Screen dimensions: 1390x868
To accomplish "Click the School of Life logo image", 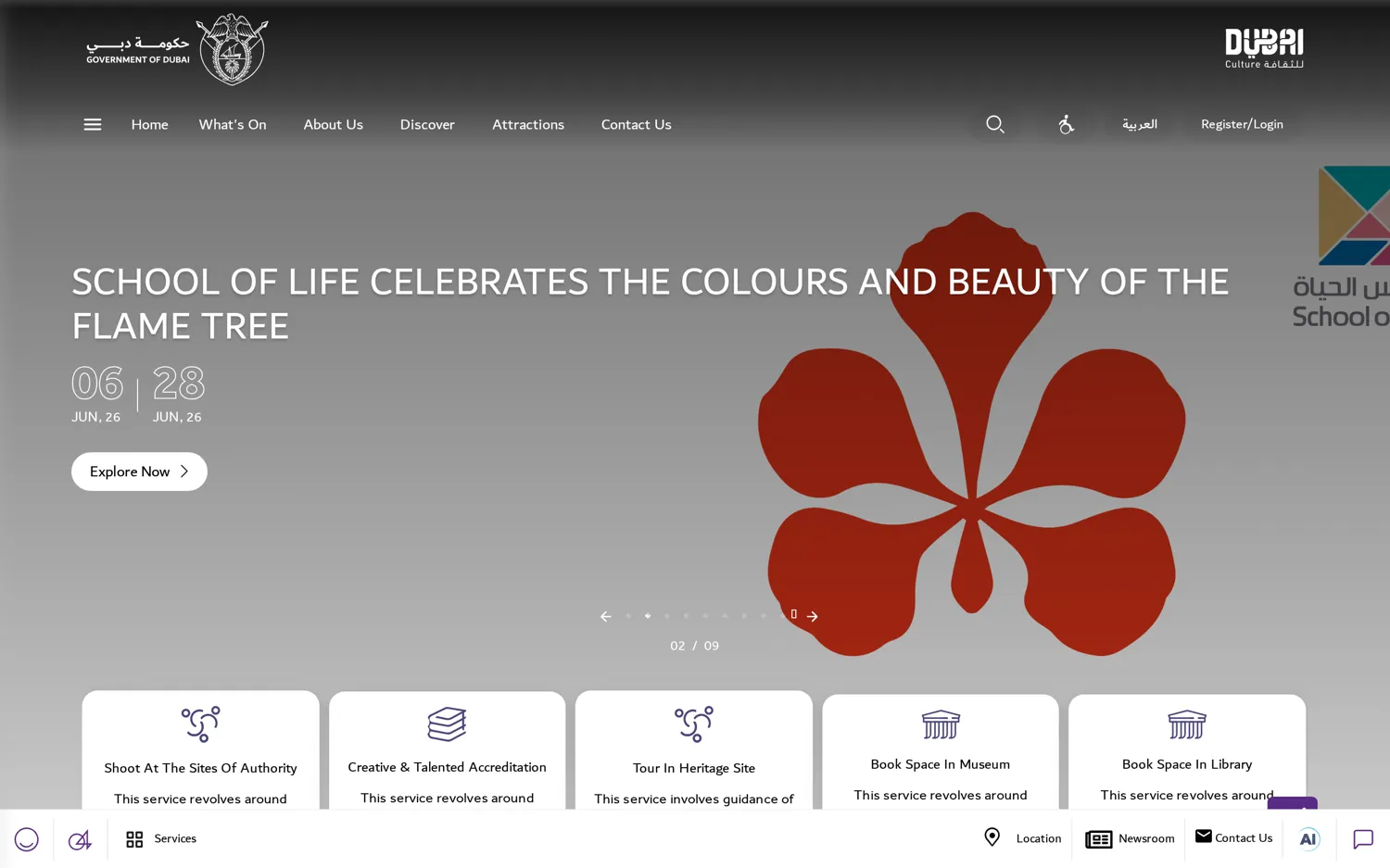I will point(1342,247).
